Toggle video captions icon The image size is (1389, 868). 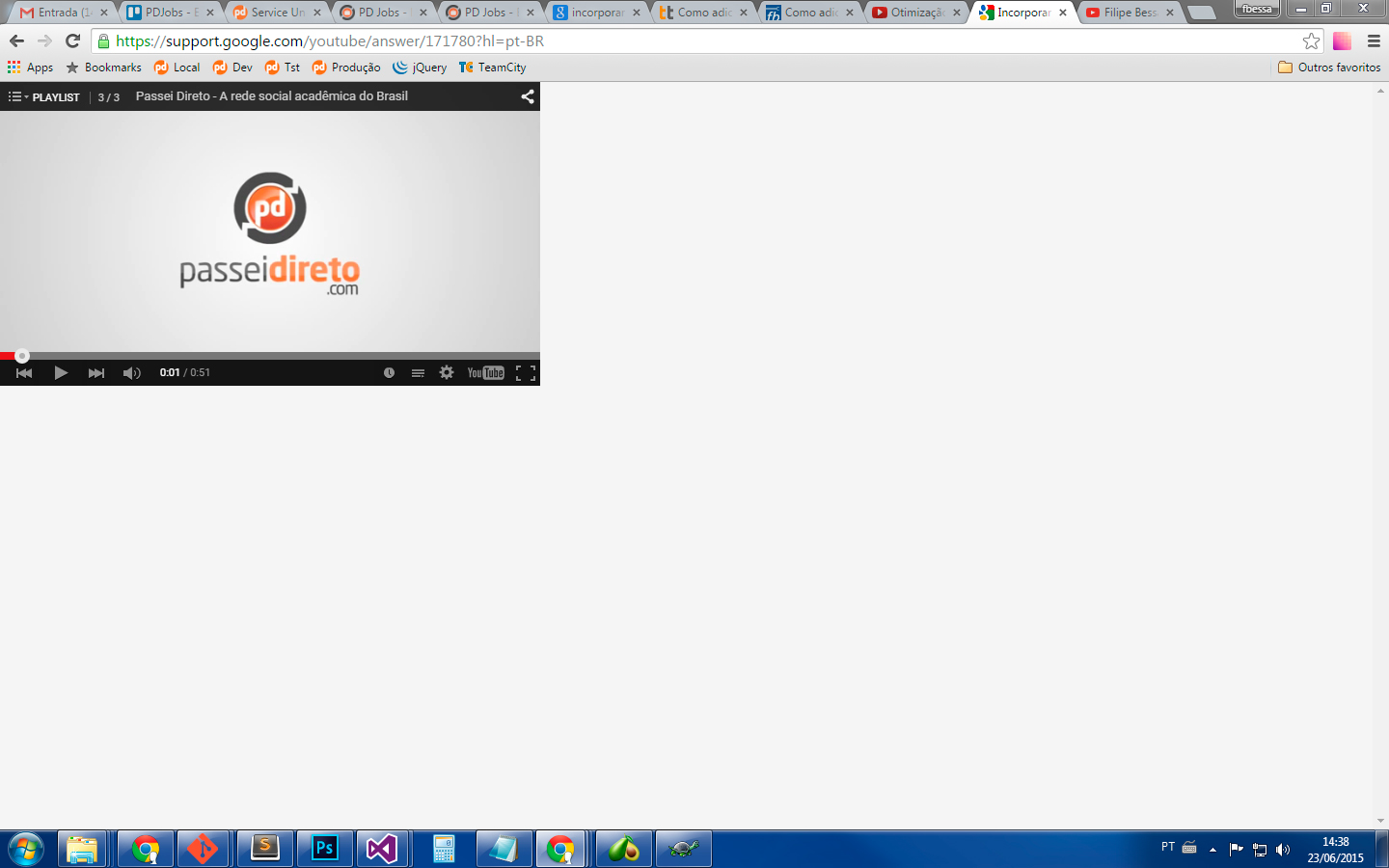pyautogui.click(x=418, y=373)
